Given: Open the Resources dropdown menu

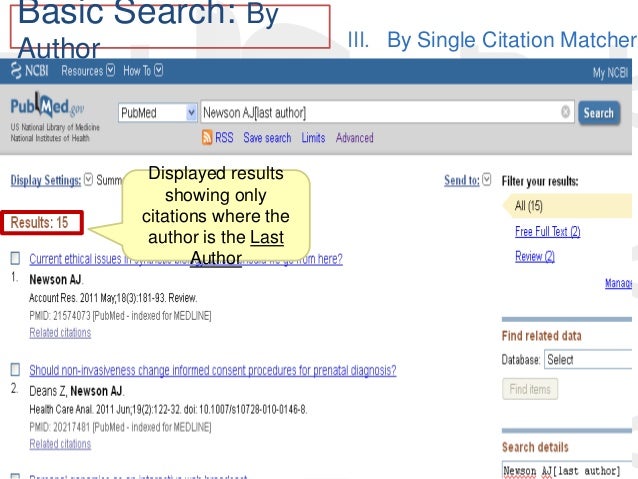Looking at the screenshot, I should [x=88, y=71].
